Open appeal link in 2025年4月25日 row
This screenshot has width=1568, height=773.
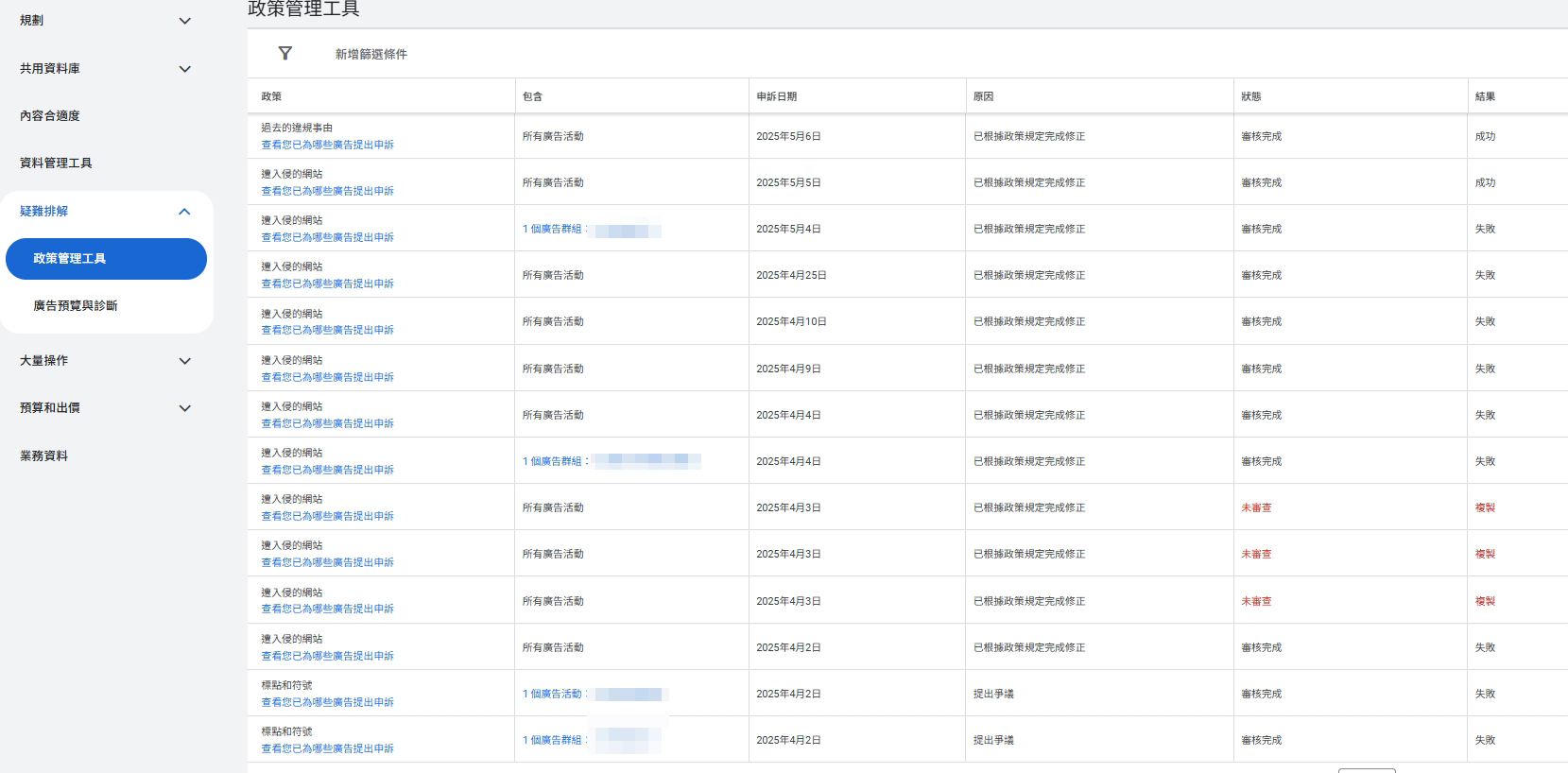click(327, 283)
